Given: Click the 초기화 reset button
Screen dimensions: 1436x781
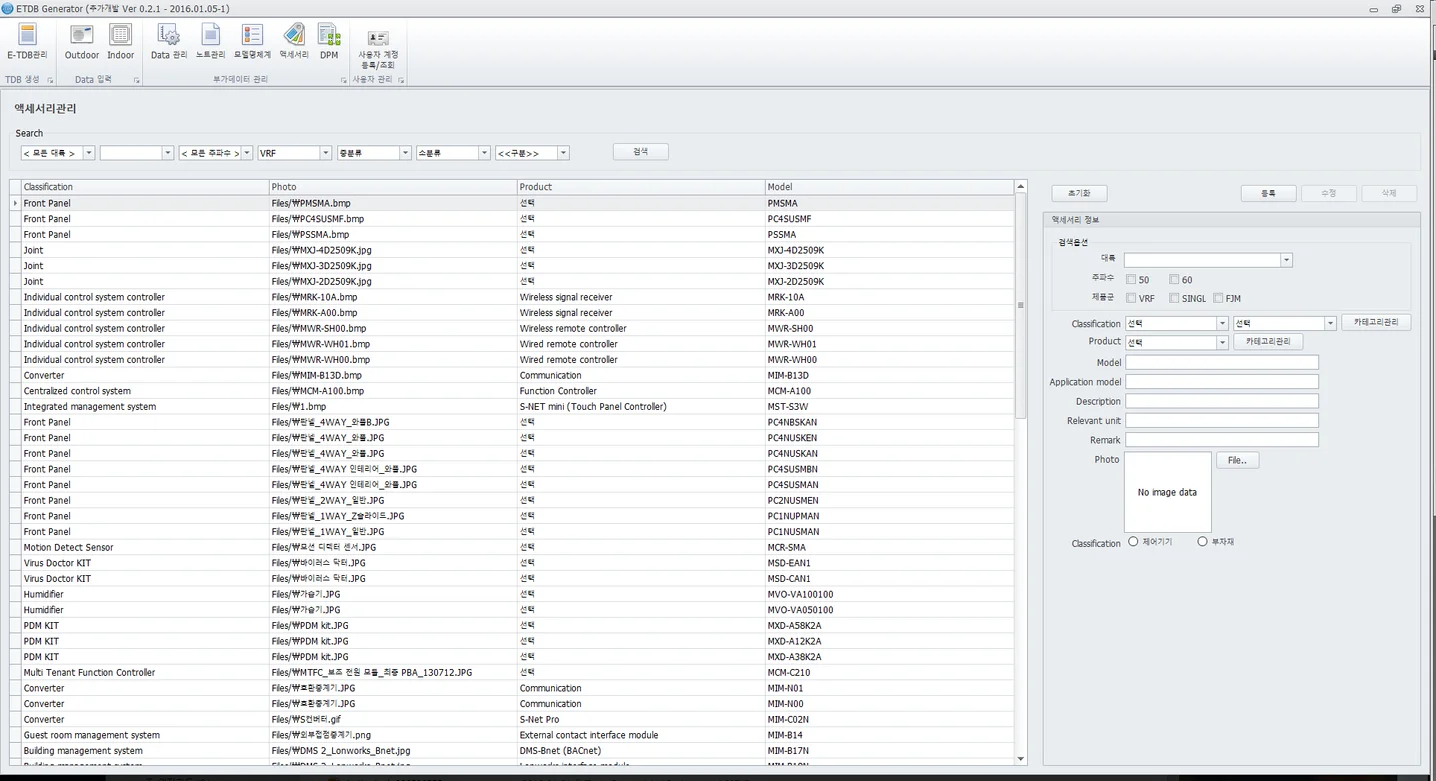Looking at the screenshot, I should pos(1079,193).
